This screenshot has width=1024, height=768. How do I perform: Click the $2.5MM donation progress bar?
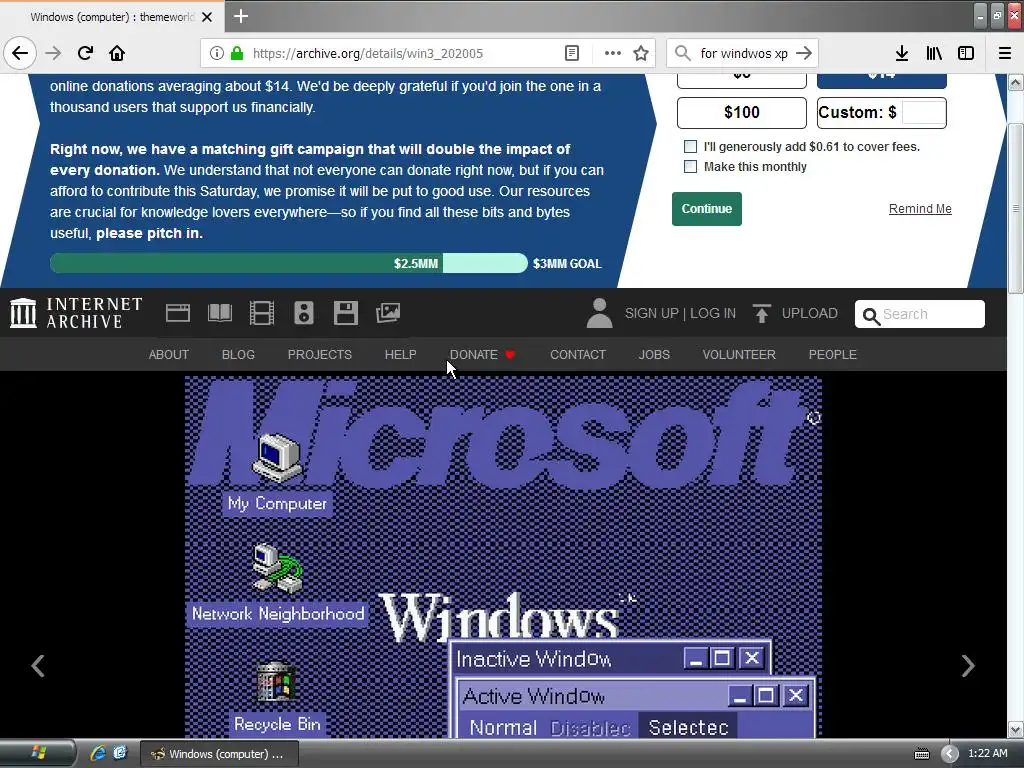point(289,263)
